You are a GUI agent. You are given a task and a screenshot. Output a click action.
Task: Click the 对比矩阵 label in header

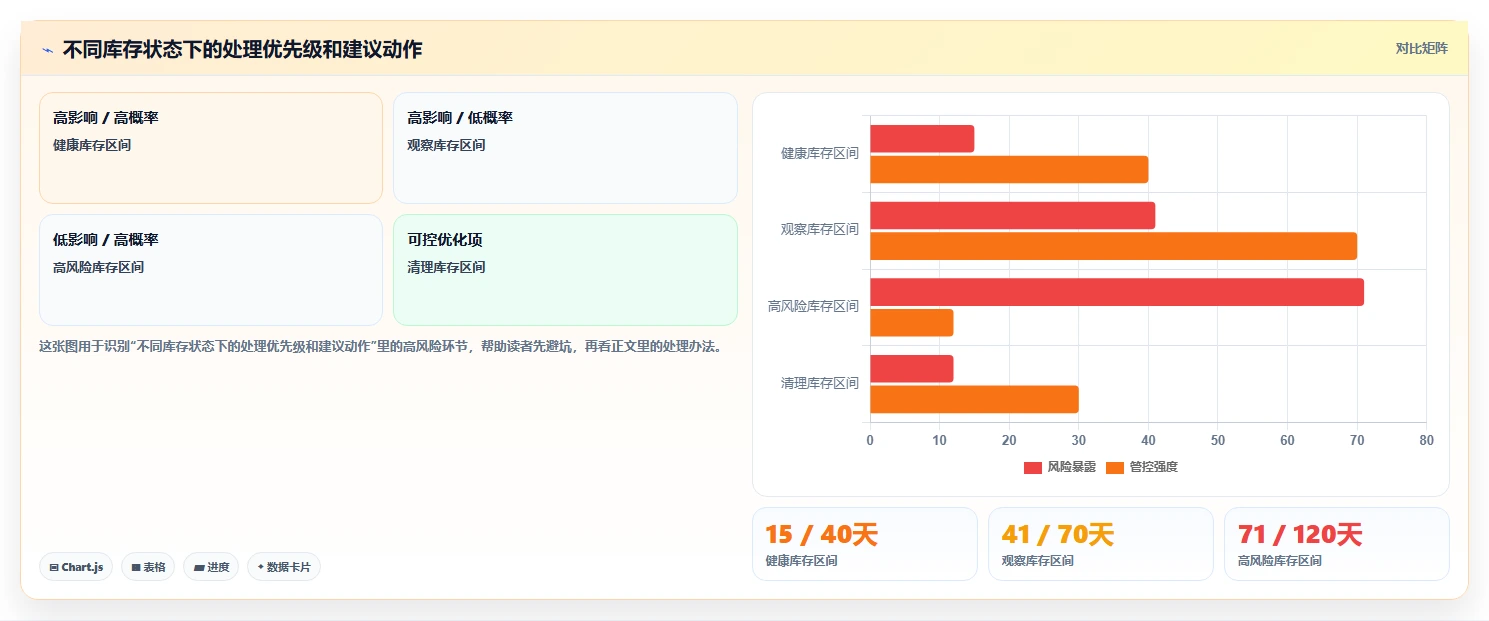tap(1421, 48)
